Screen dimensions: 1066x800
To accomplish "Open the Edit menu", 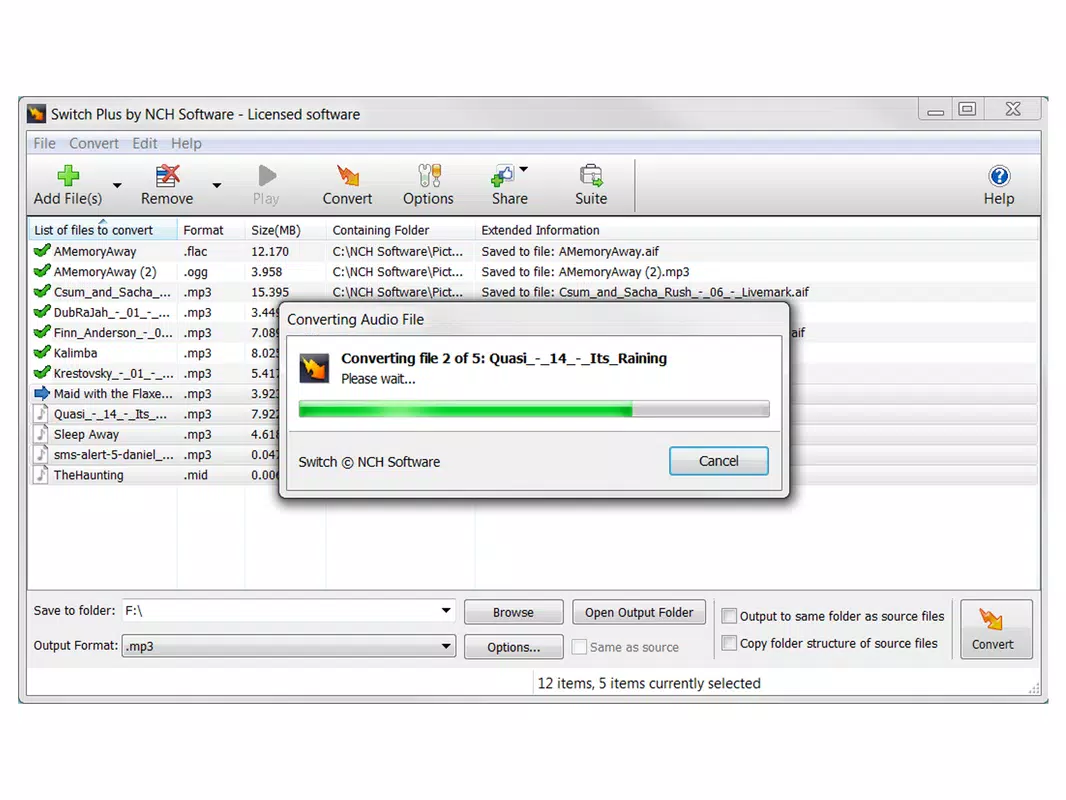I will [145, 143].
